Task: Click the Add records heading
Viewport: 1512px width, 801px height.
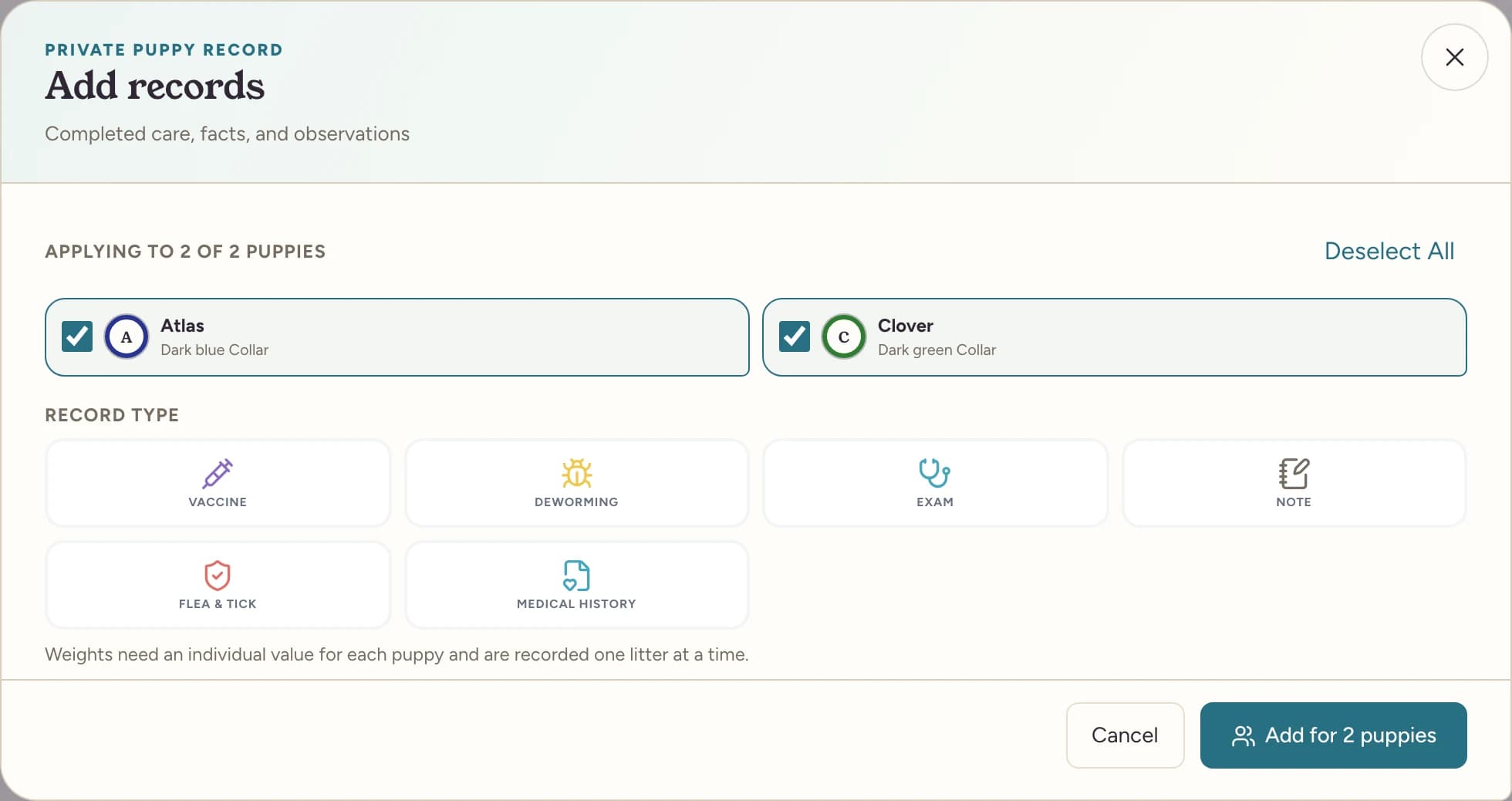Action: (x=154, y=86)
